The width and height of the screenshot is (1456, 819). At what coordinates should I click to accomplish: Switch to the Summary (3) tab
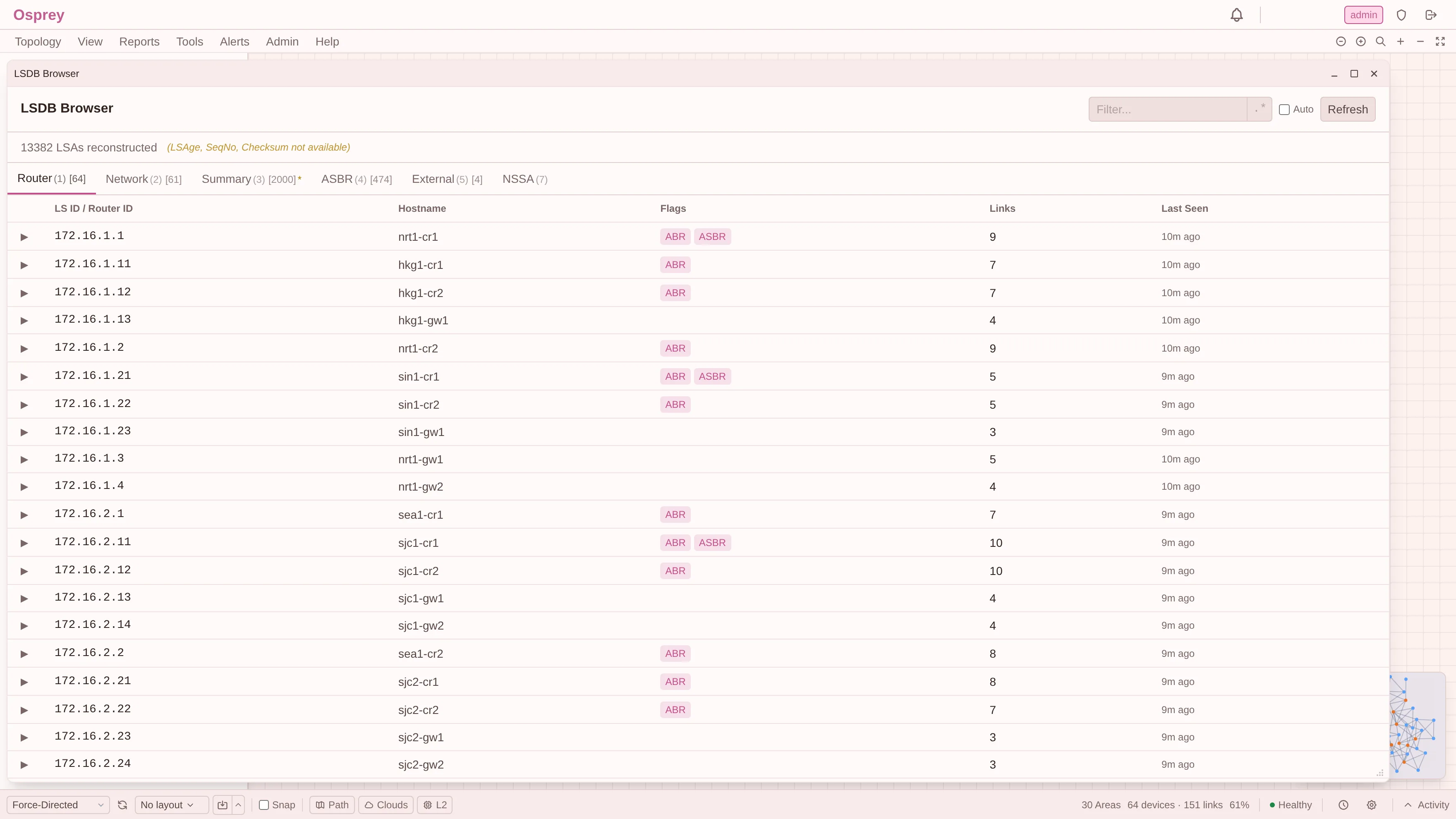pyautogui.click(x=251, y=179)
